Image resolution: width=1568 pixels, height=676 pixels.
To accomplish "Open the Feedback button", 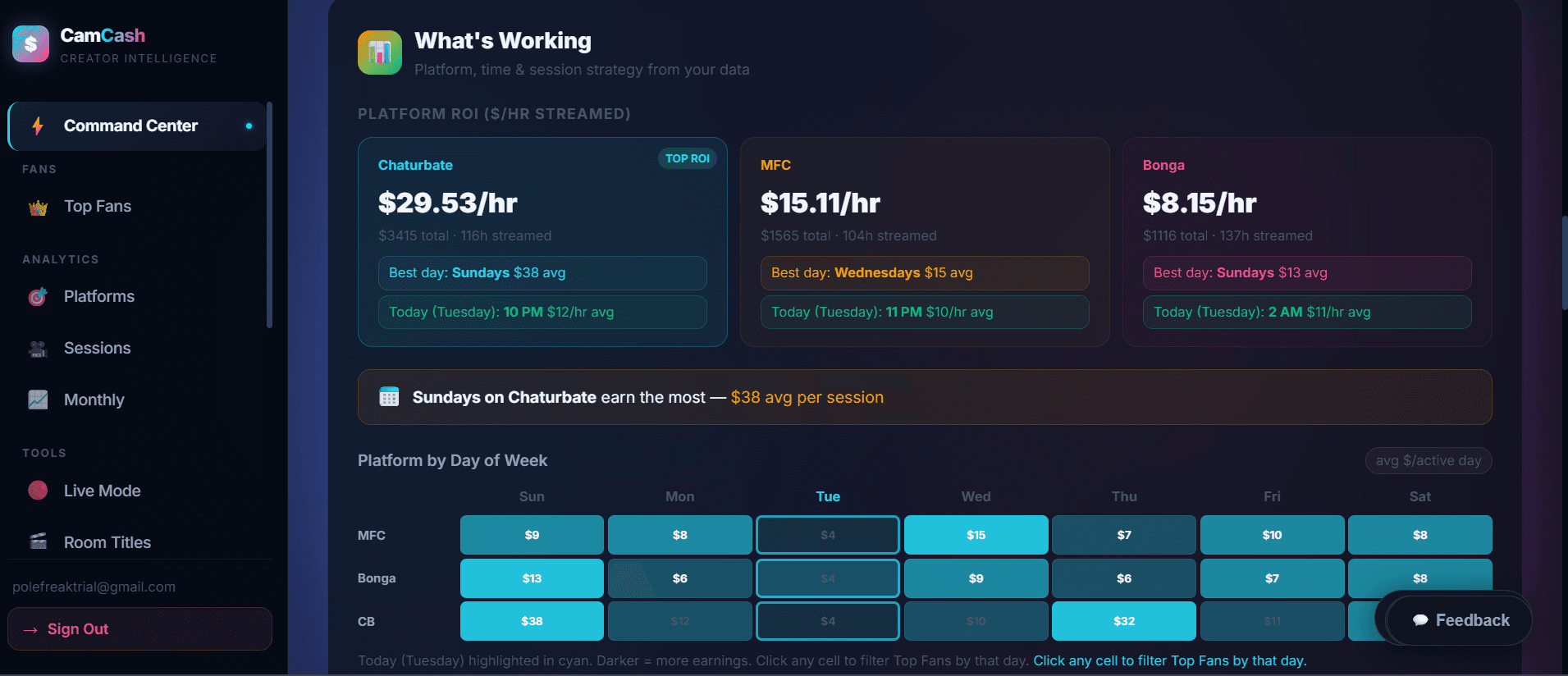I will [x=1459, y=620].
